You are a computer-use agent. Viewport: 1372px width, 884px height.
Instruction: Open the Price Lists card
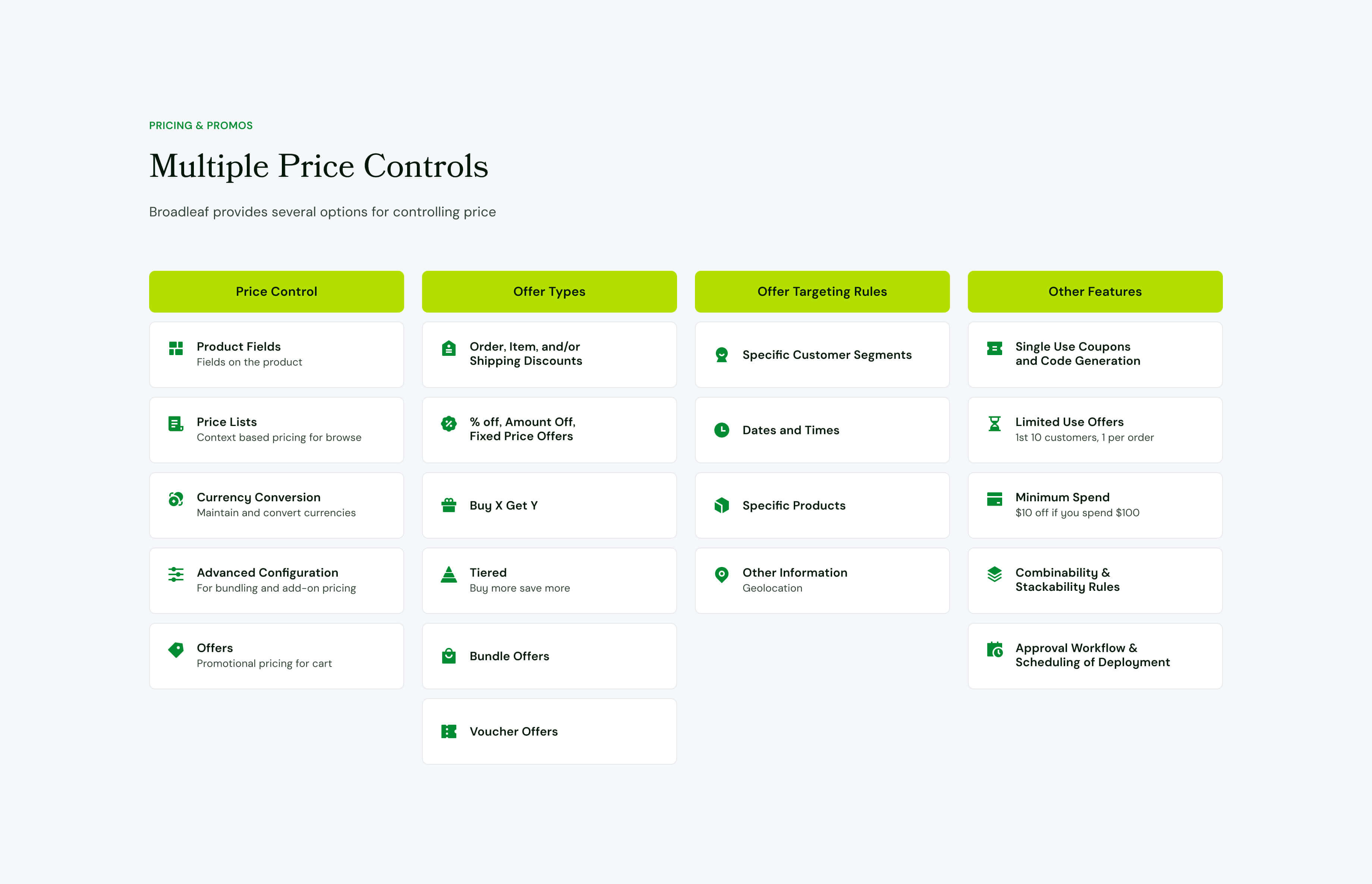pyautogui.click(x=277, y=430)
